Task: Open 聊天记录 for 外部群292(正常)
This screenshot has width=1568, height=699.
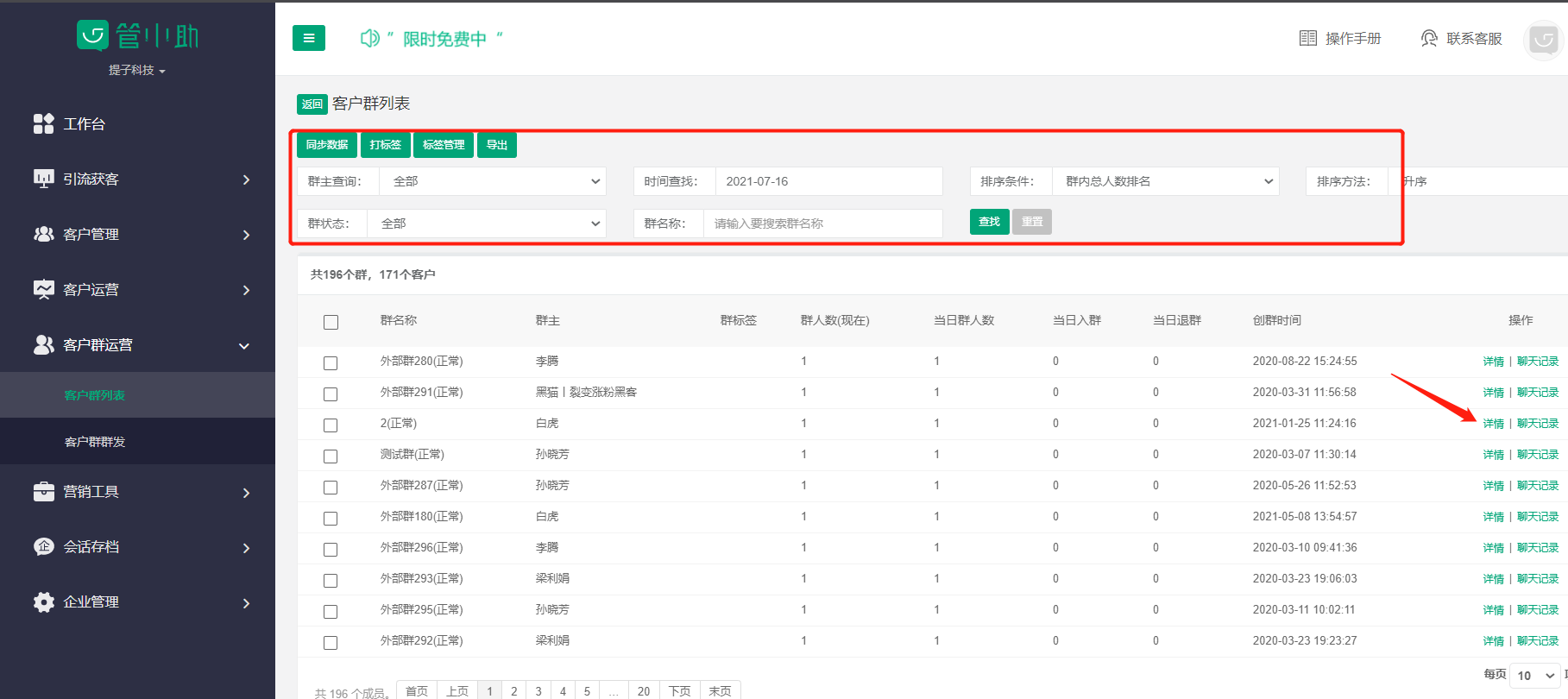Action: (1538, 641)
